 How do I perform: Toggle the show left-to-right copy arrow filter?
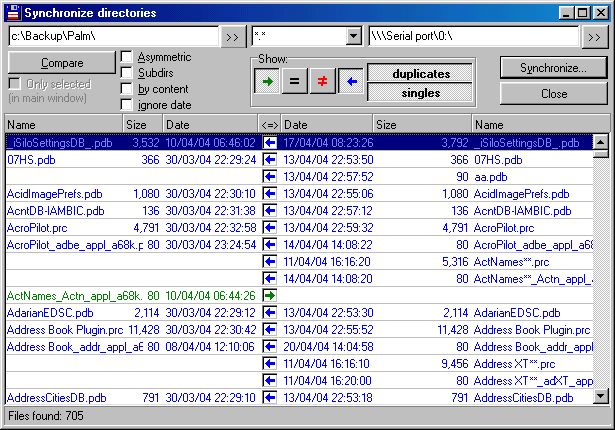coord(267,81)
